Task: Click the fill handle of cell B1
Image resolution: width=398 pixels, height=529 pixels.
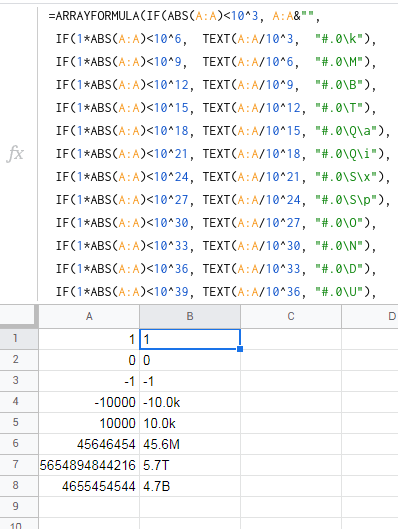Action: pyautogui.click(x=240, y=349)
